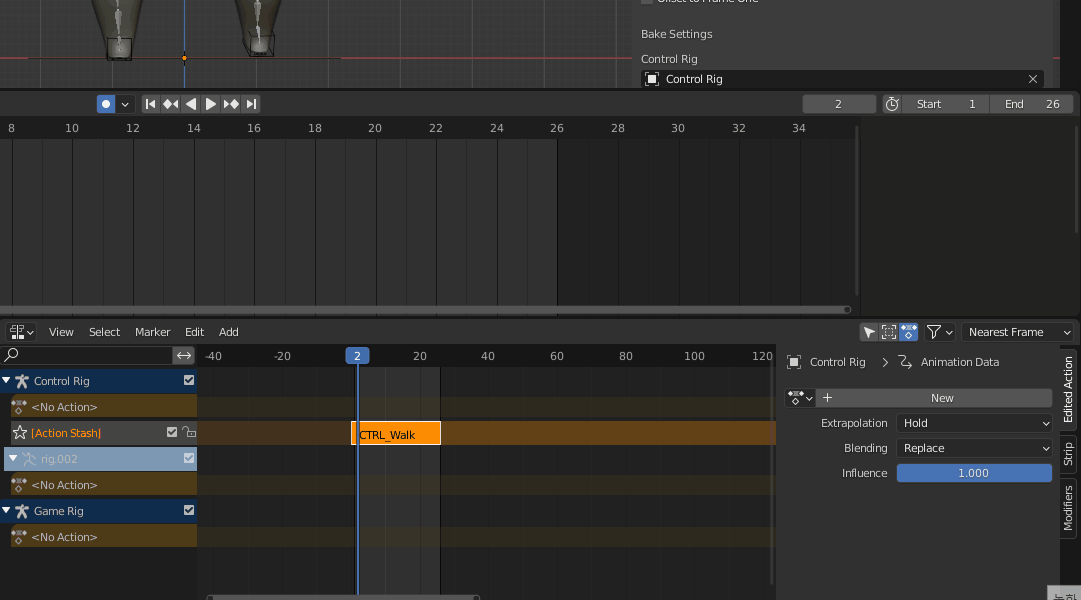
Task: Click the Control Rig object field
Action: tap(842, 79)
